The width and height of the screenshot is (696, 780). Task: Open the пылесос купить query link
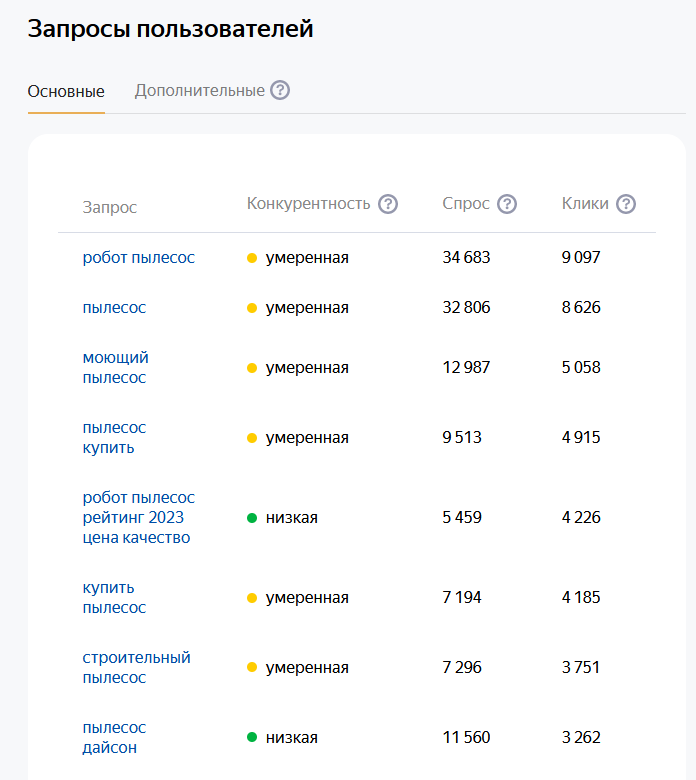(x=114, y=438)
